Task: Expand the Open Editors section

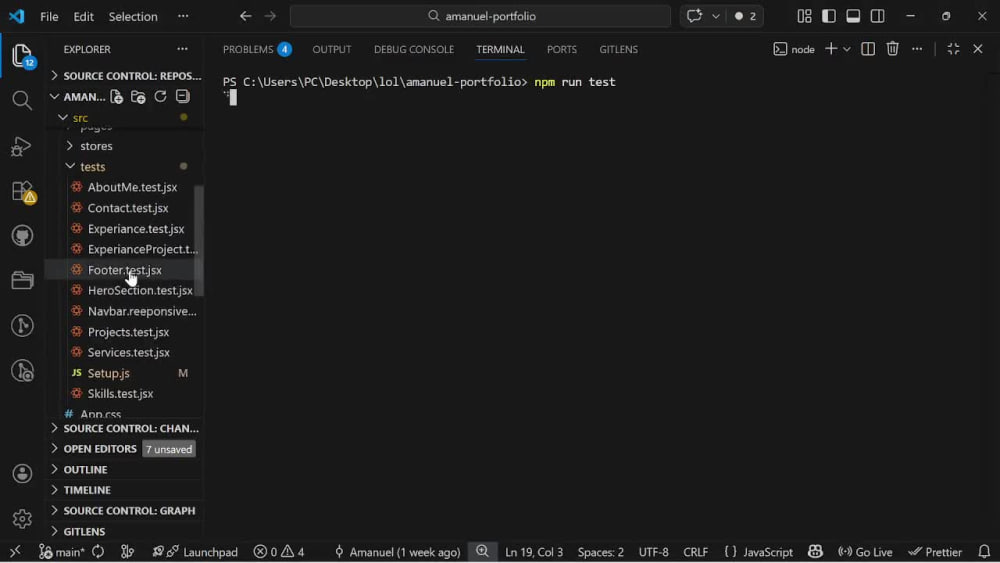Action: pos(126,449)
